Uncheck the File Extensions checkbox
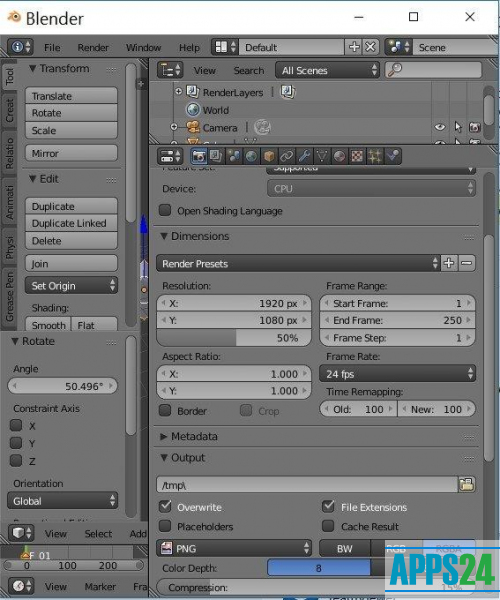Image resolution: width=500 pixels, height=600 pixels. pyautogui.click(x=329, y=506)
